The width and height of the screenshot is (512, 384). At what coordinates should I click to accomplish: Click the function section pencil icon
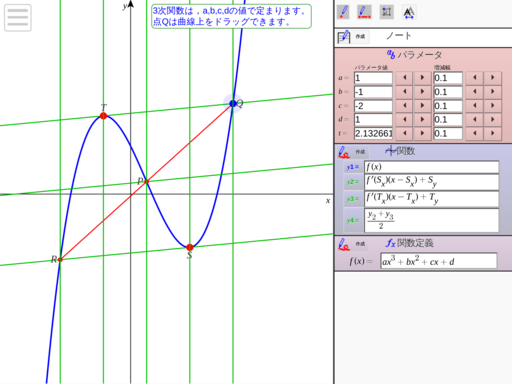pyautogui.click(x=344, y=152)
